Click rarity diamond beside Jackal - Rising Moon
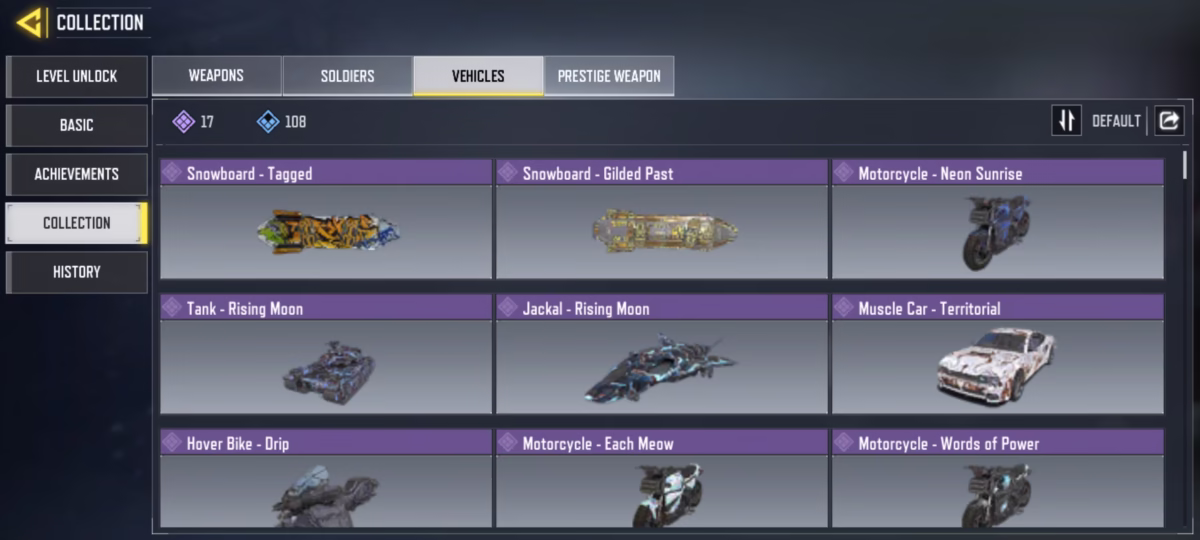Viewport: 1200px width, 540px height. coord(508,308)
